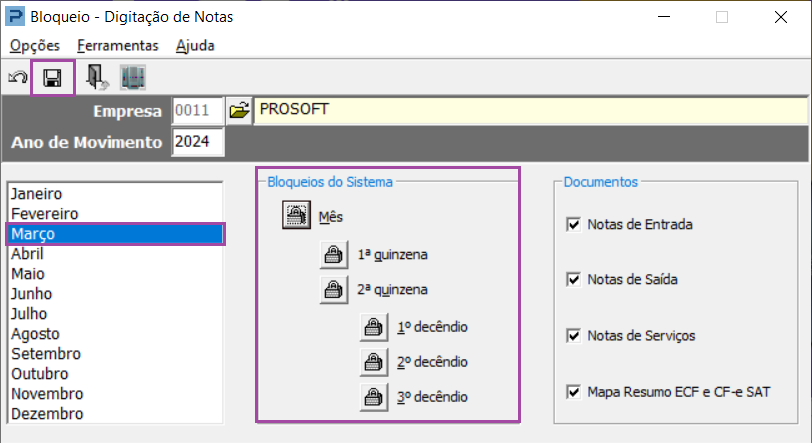
Task: Lock the 2ª quinzena padlock
Action: point(334,290)
